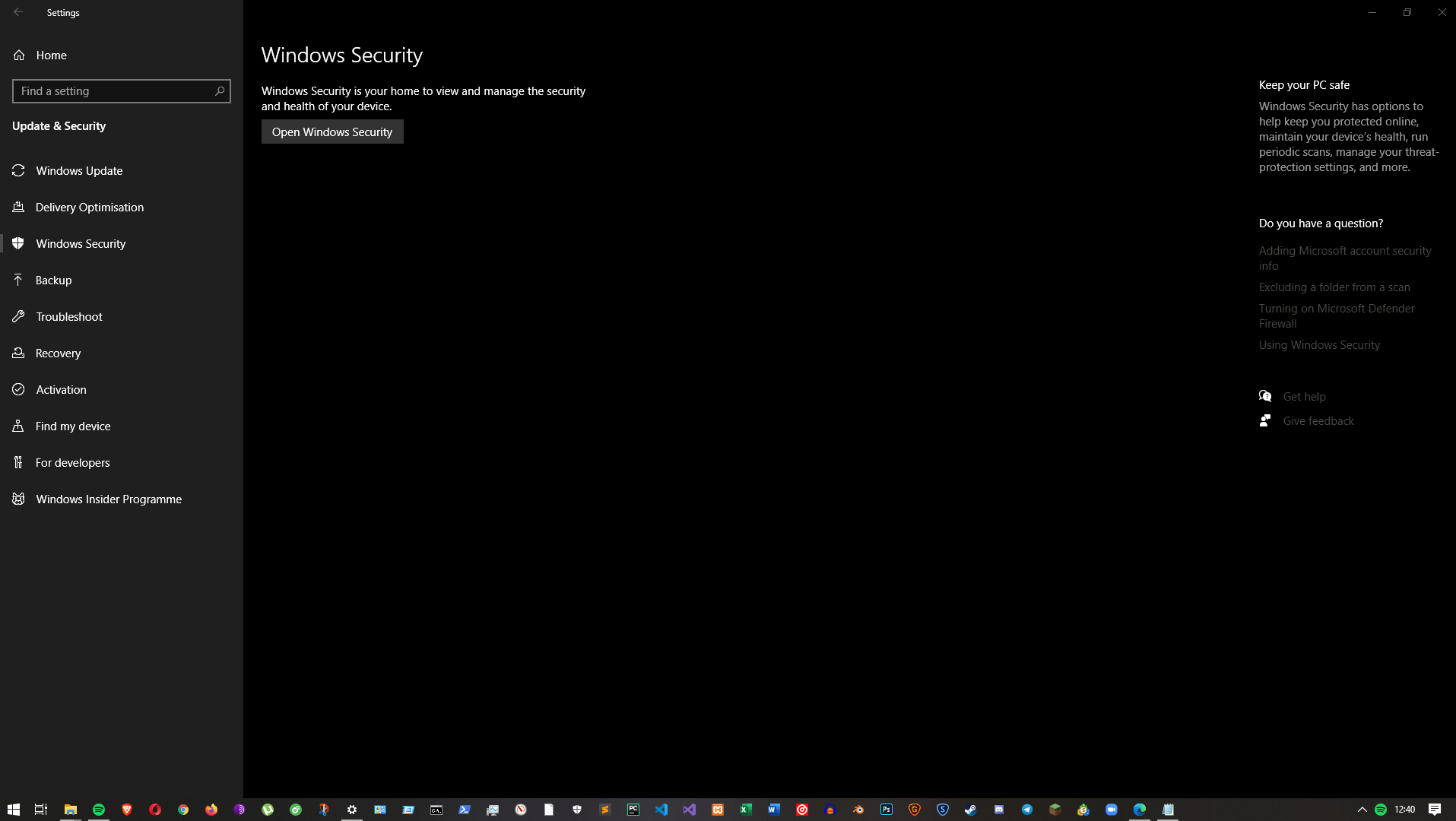Launch Discord from the taskbar

point(998,810)
